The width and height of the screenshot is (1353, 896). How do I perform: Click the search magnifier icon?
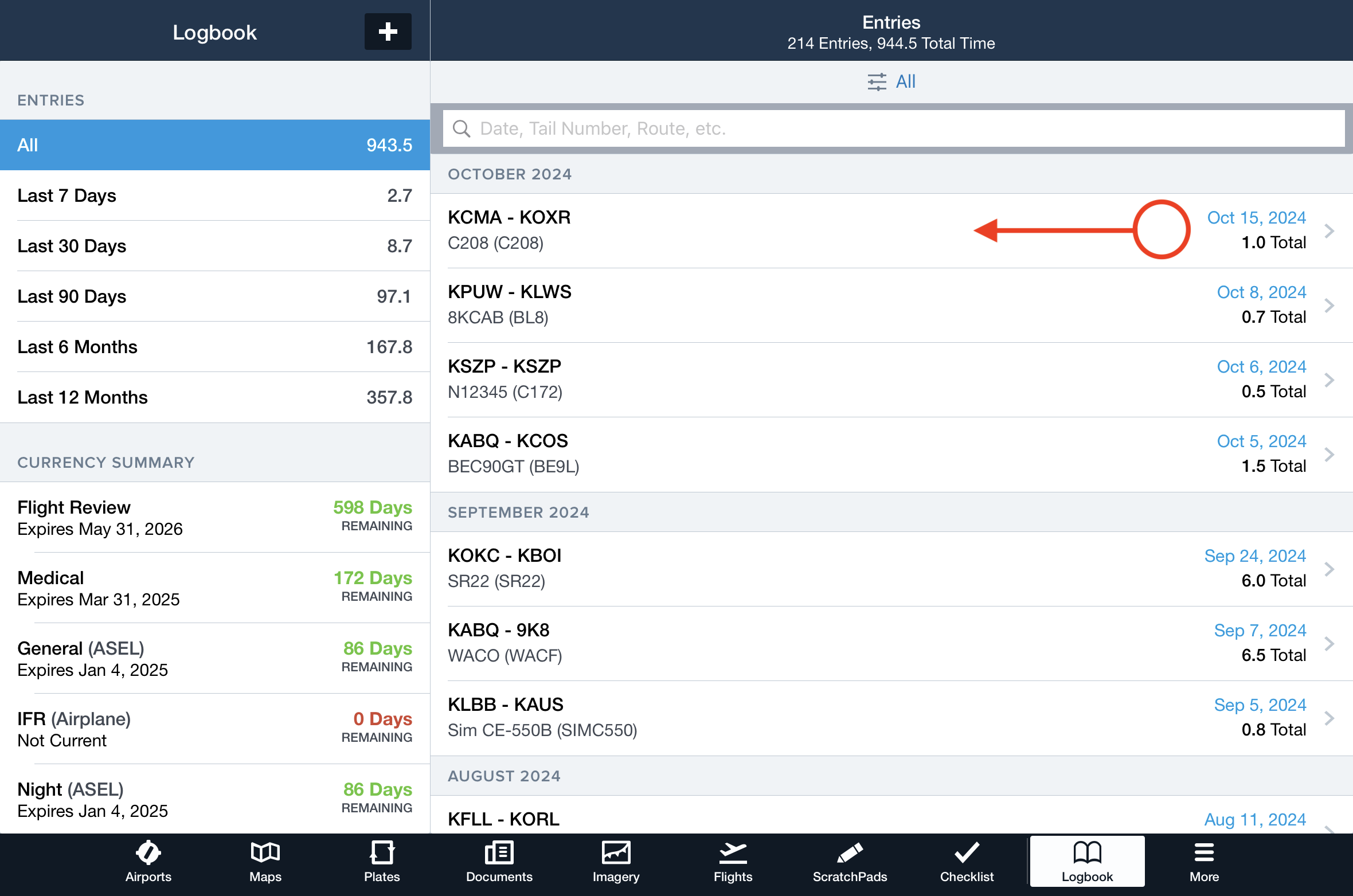(462, 128)
